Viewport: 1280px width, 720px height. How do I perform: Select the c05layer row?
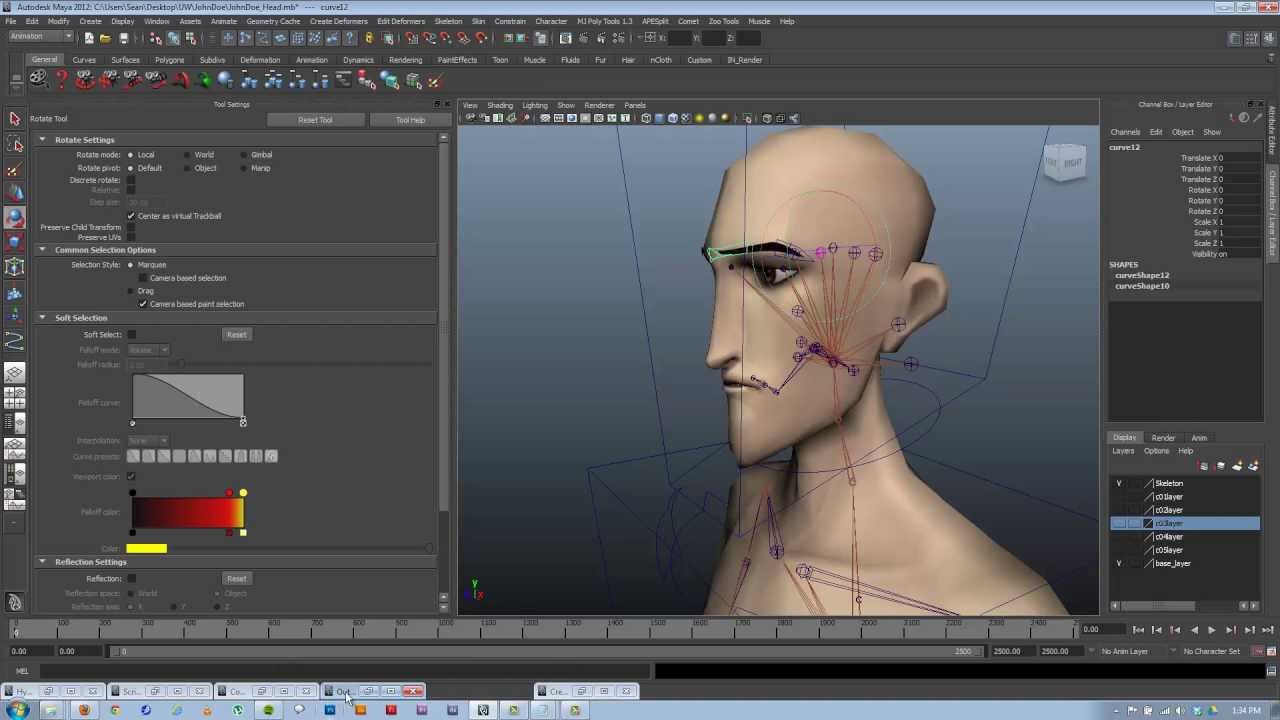click(1185, 551)
